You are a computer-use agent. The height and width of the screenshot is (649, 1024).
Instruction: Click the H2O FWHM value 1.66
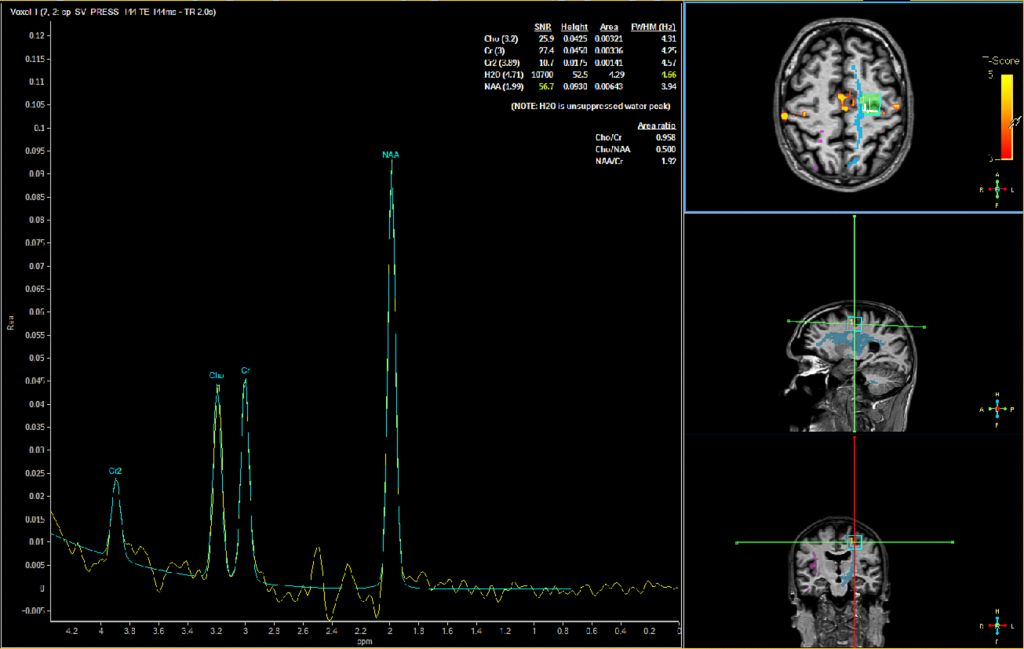click(x=668, y=74)
